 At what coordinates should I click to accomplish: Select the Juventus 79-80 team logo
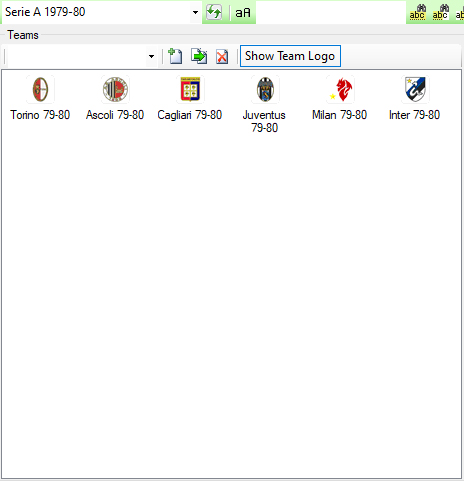coord(265,89)
